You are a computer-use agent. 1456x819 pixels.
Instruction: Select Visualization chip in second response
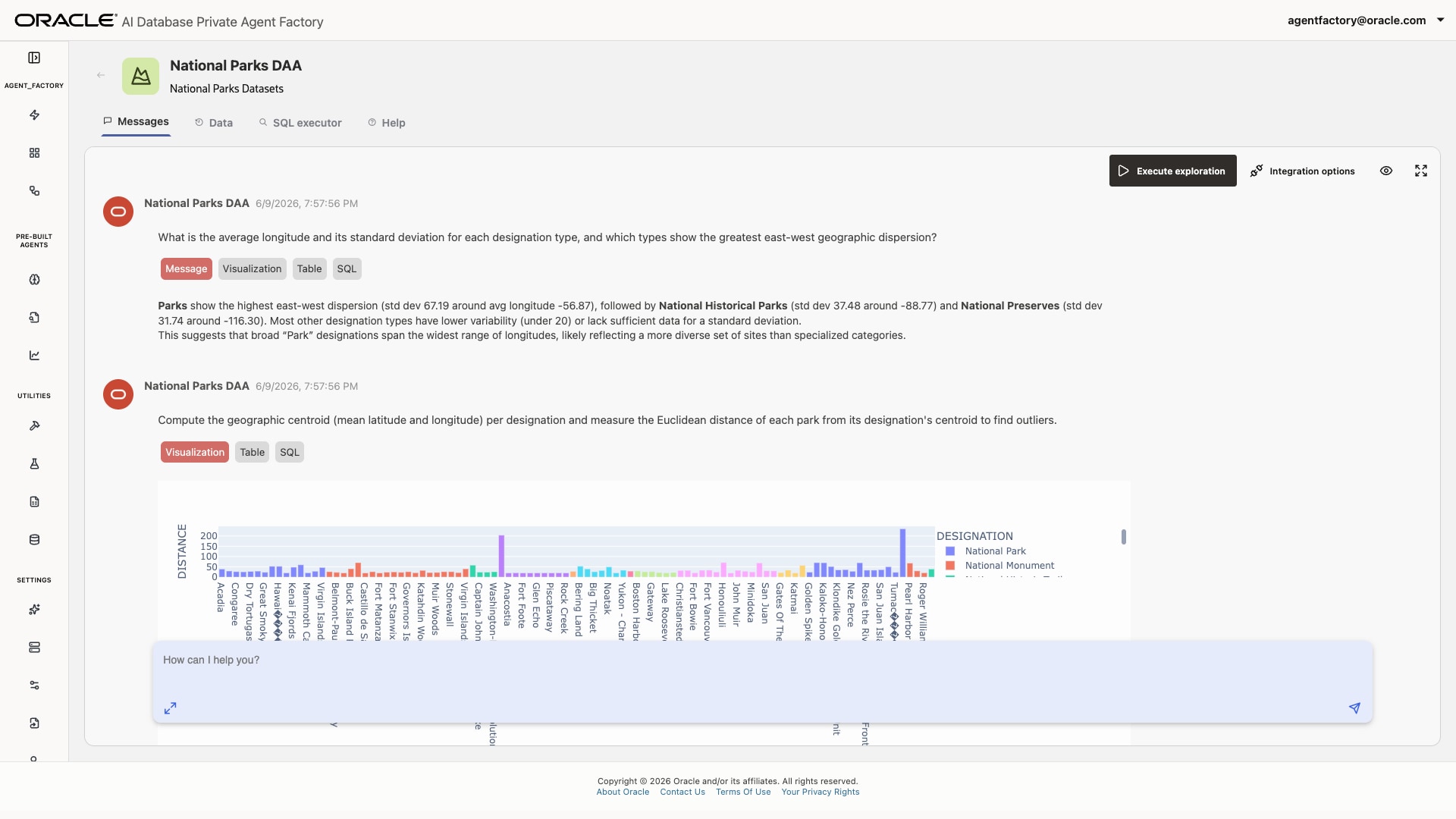pyautogui.click(x=195, y=452)
